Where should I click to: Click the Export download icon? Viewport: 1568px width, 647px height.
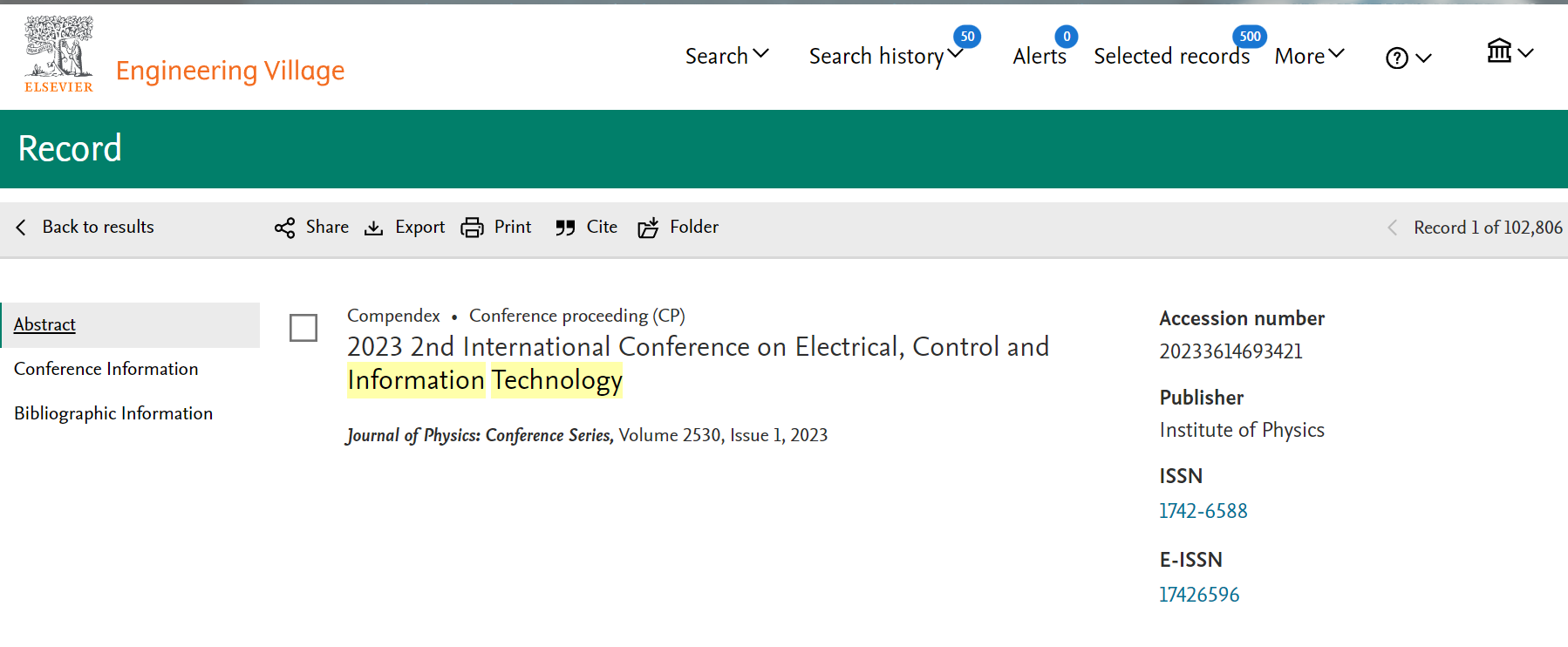pos(373,228)
